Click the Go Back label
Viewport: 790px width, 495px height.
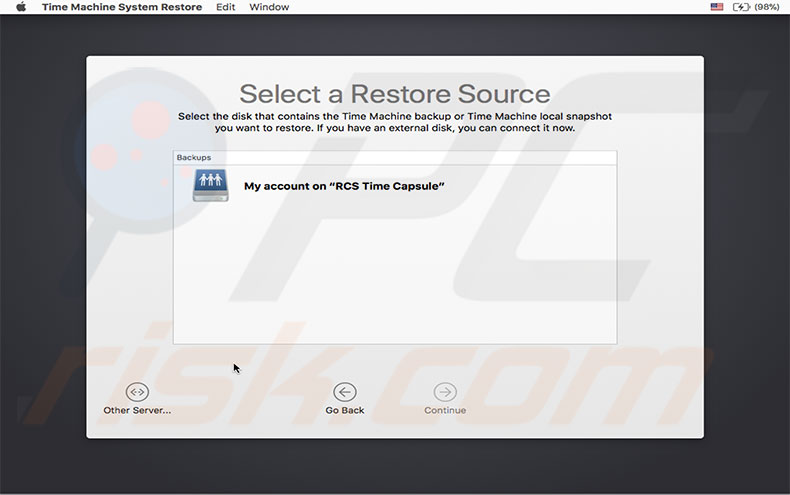coord(345,410)
